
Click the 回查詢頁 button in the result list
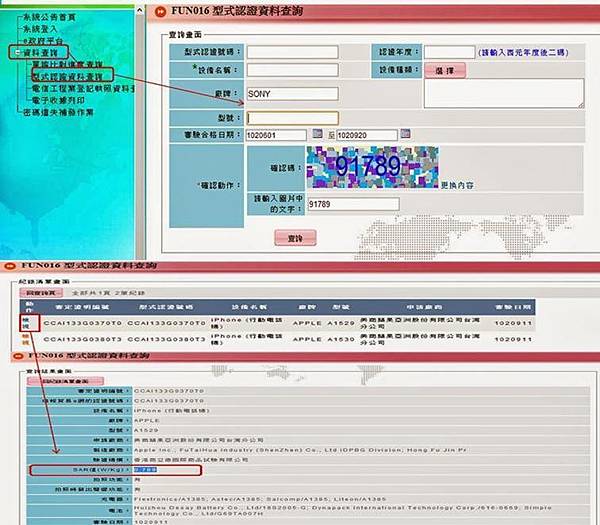(41, 293)
